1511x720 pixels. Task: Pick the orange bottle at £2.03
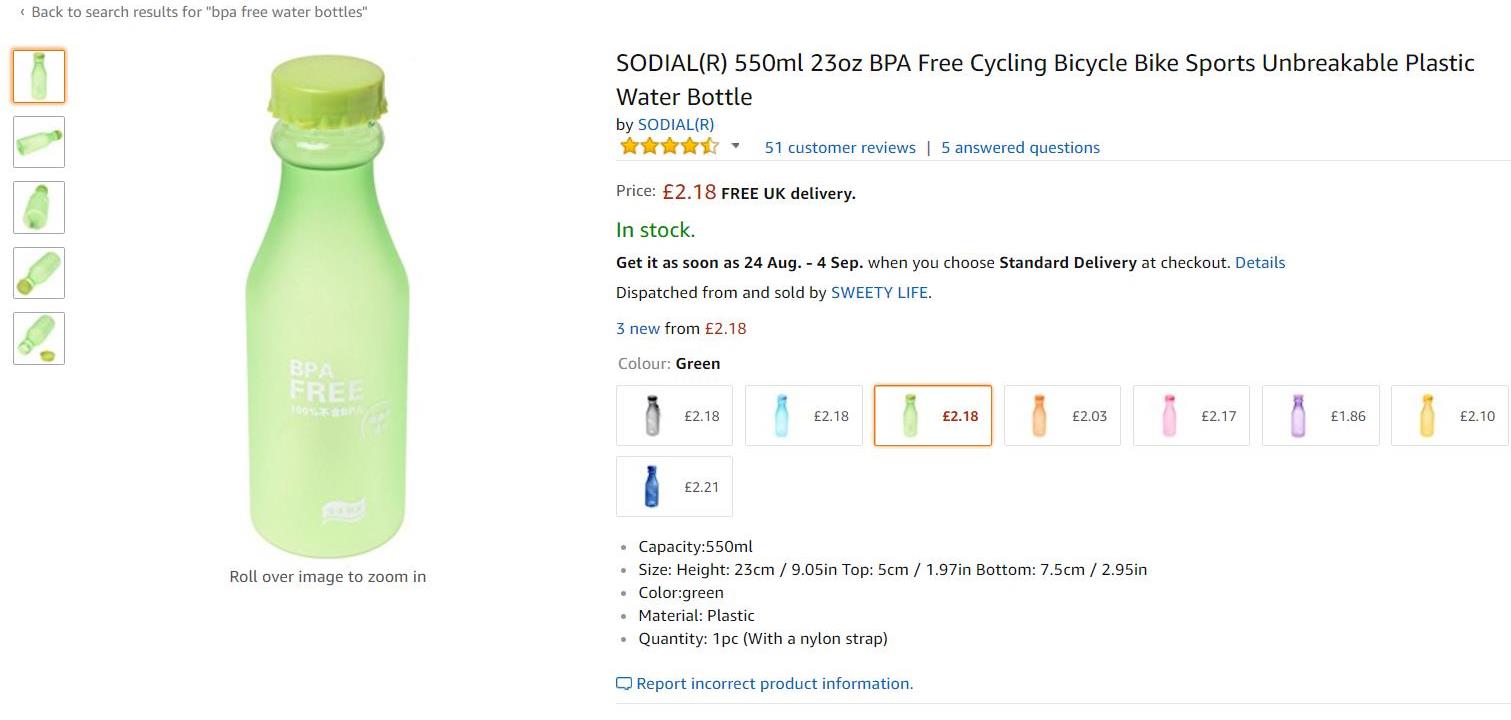tap(1062, 415)
